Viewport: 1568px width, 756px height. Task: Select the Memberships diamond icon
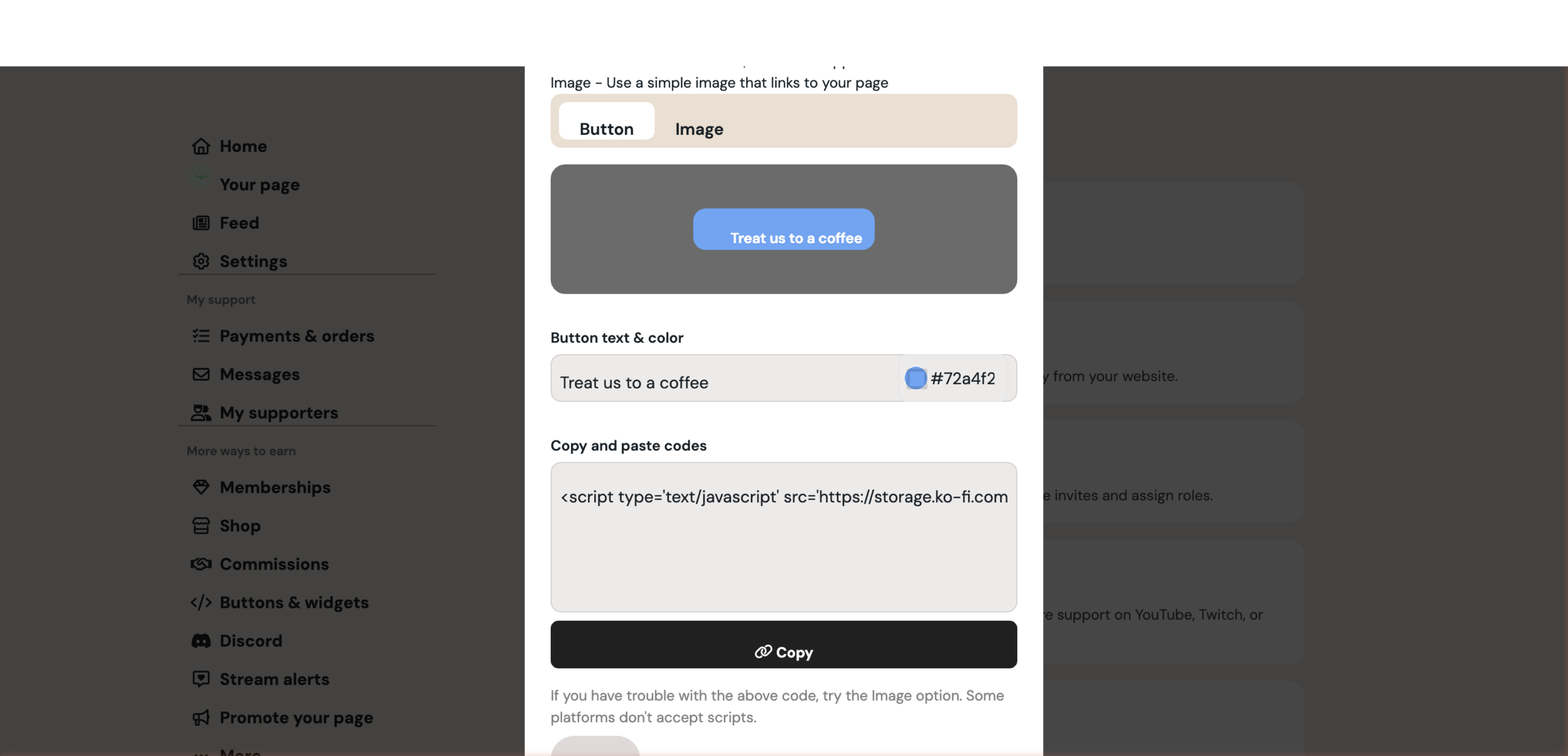coord(201,487)
